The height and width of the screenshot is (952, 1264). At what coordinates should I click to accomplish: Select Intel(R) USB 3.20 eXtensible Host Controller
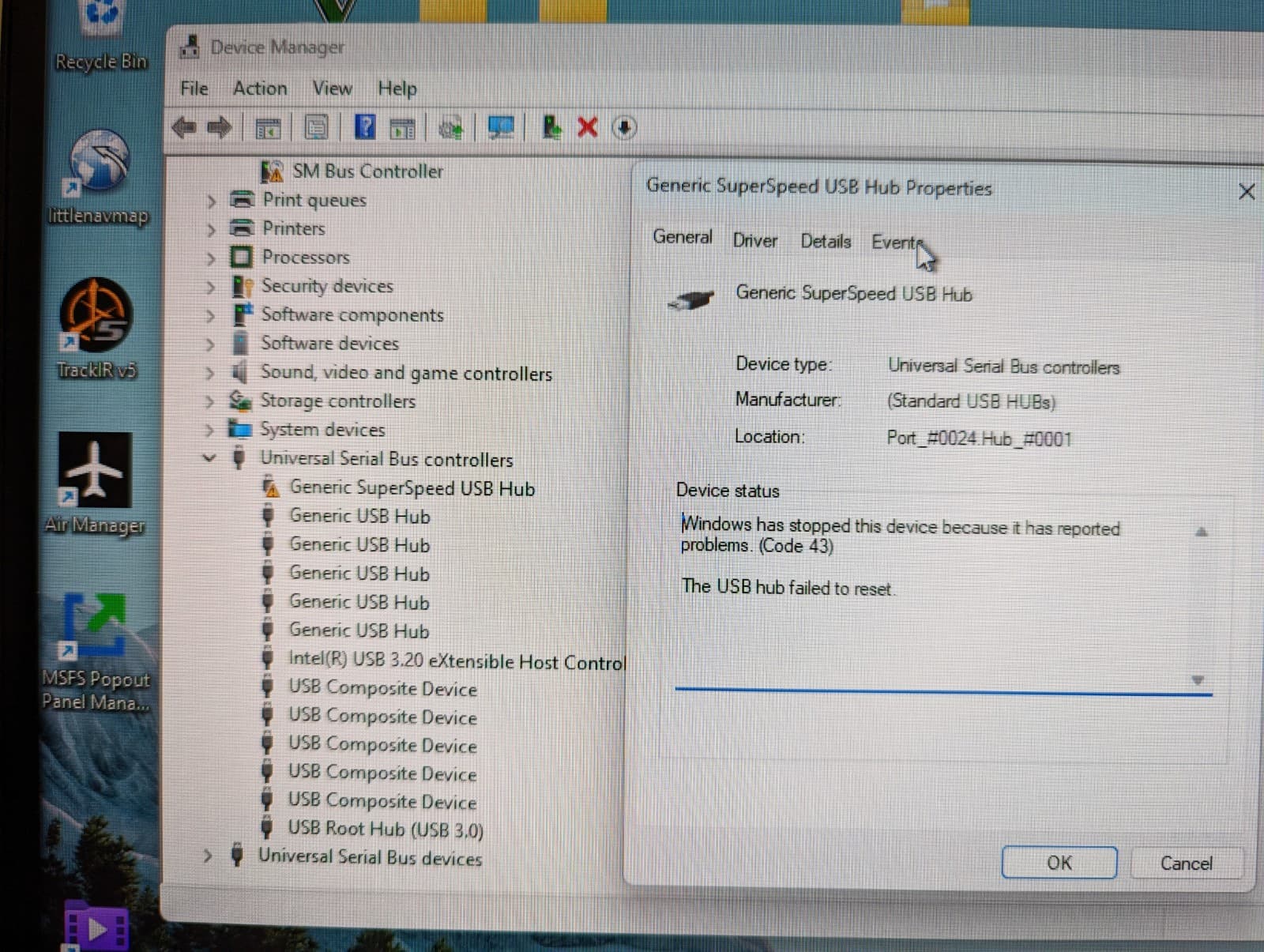(x=456, y=660)
